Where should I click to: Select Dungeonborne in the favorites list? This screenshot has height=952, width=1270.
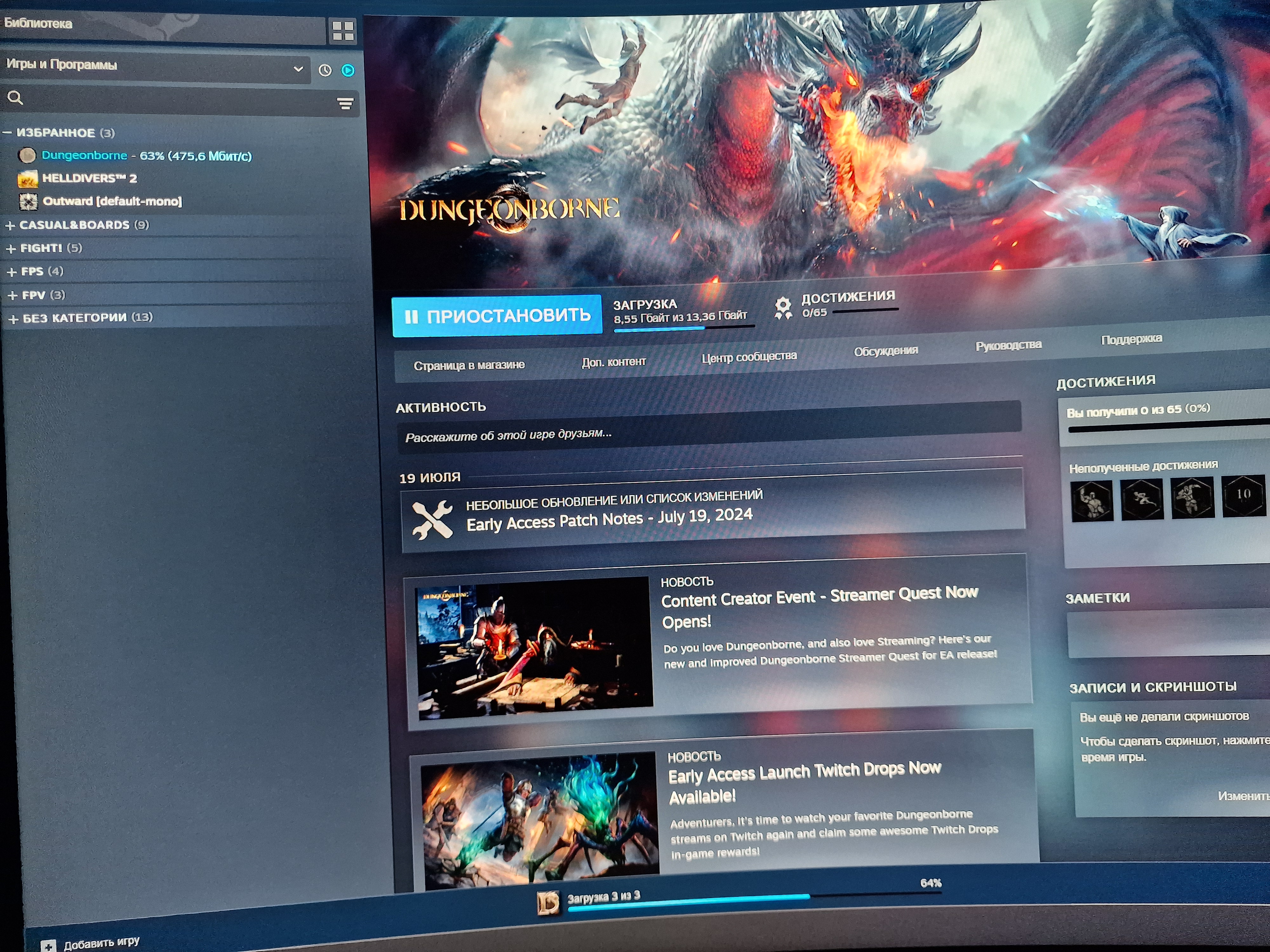84,155
